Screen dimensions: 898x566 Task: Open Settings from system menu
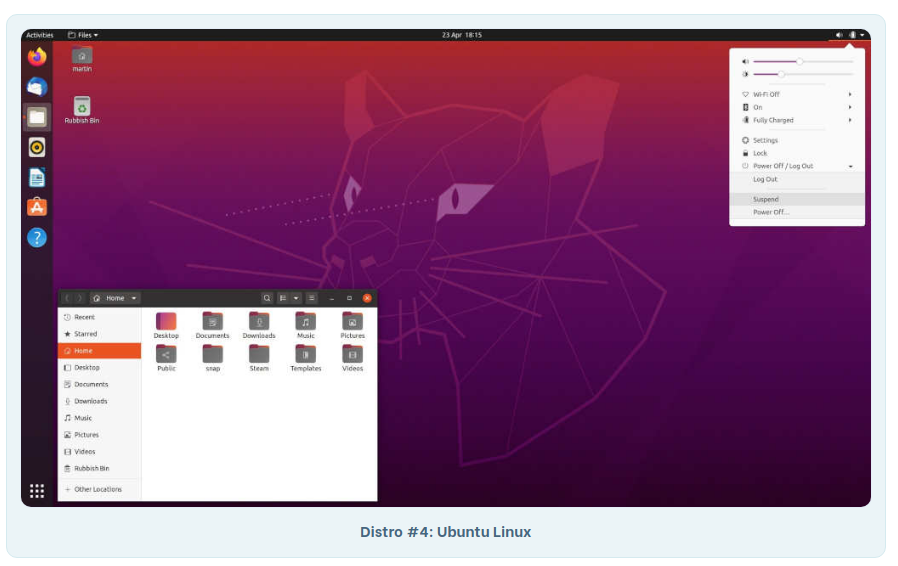coord(797,140)
